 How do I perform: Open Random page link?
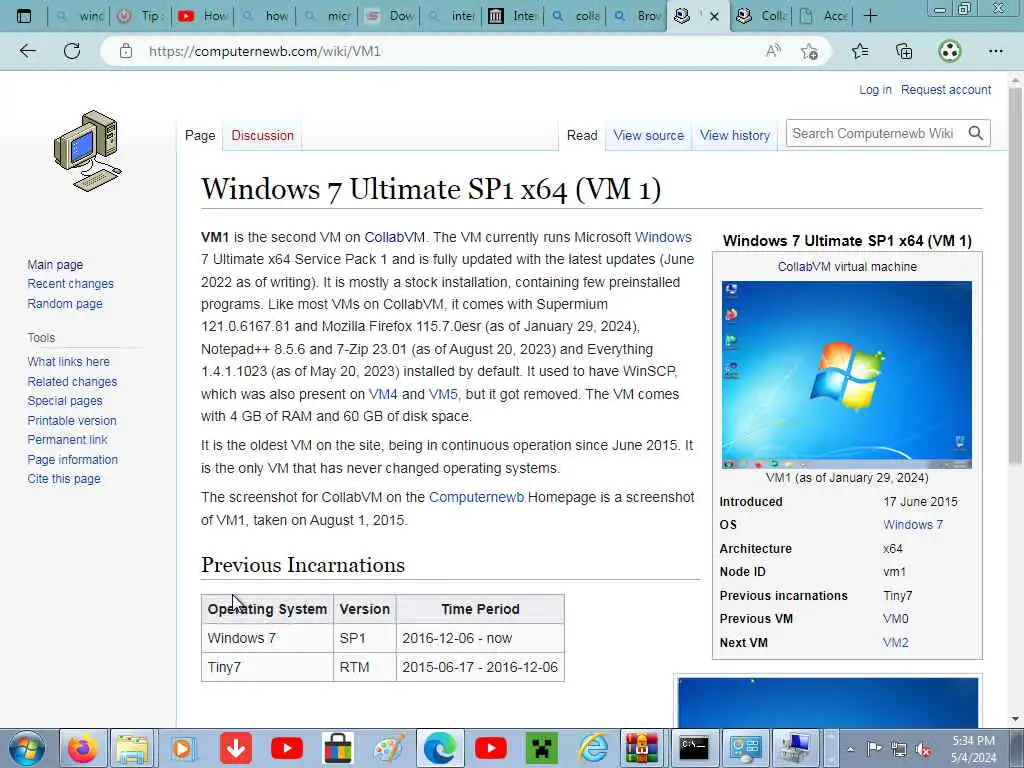click(x=65, y=303)
